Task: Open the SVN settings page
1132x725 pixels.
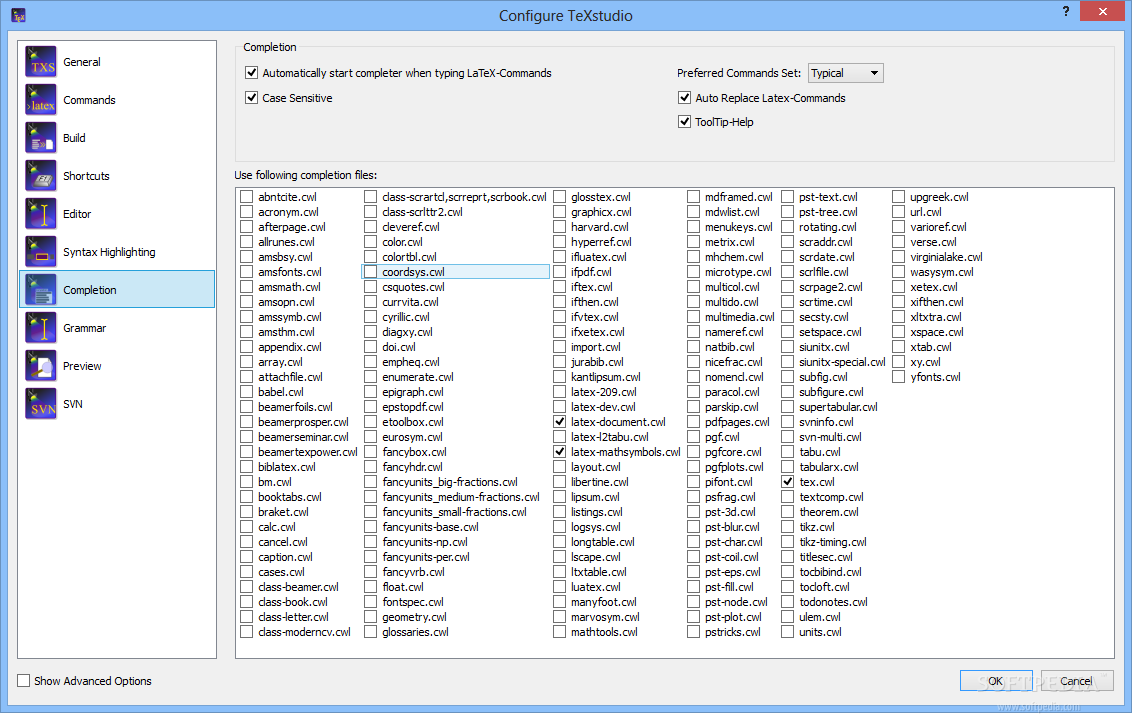Action: pos(117,404)
